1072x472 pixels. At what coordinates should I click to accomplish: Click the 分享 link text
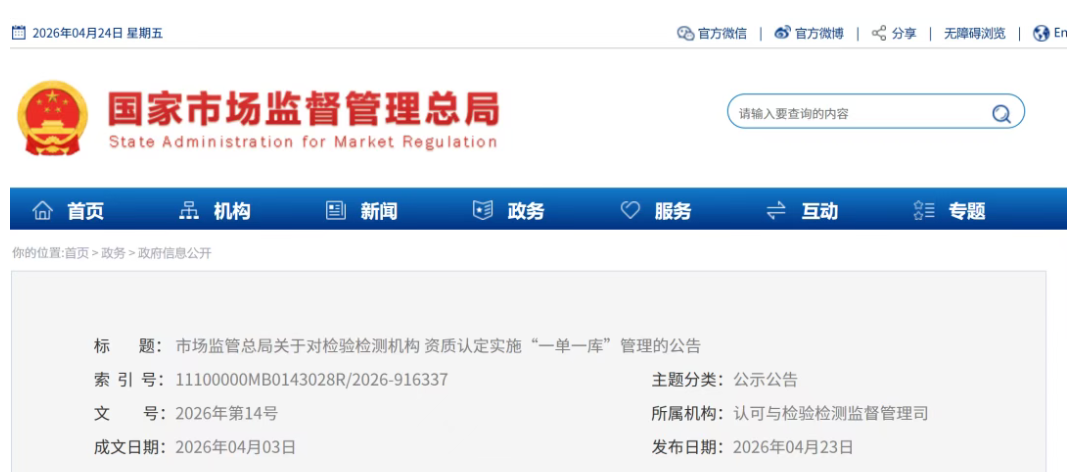[904, 34]
